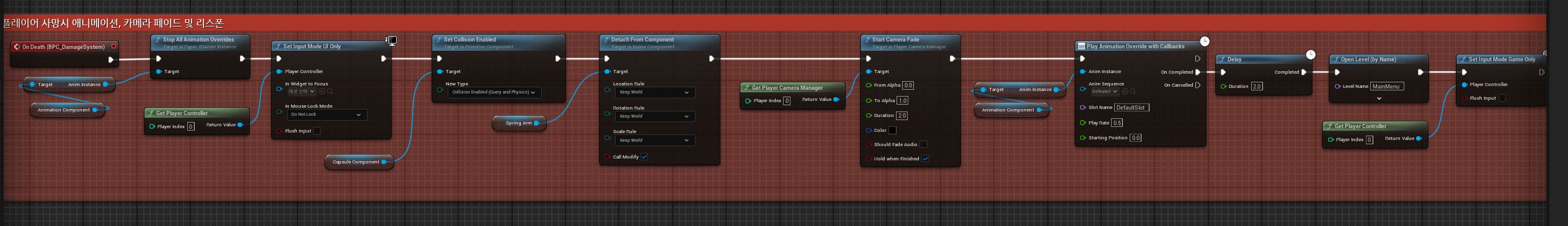Open In Mouse Lock Mode Do Not Lock dropdown
Screen dimensions: 1568x226
[x=327, y=115]
